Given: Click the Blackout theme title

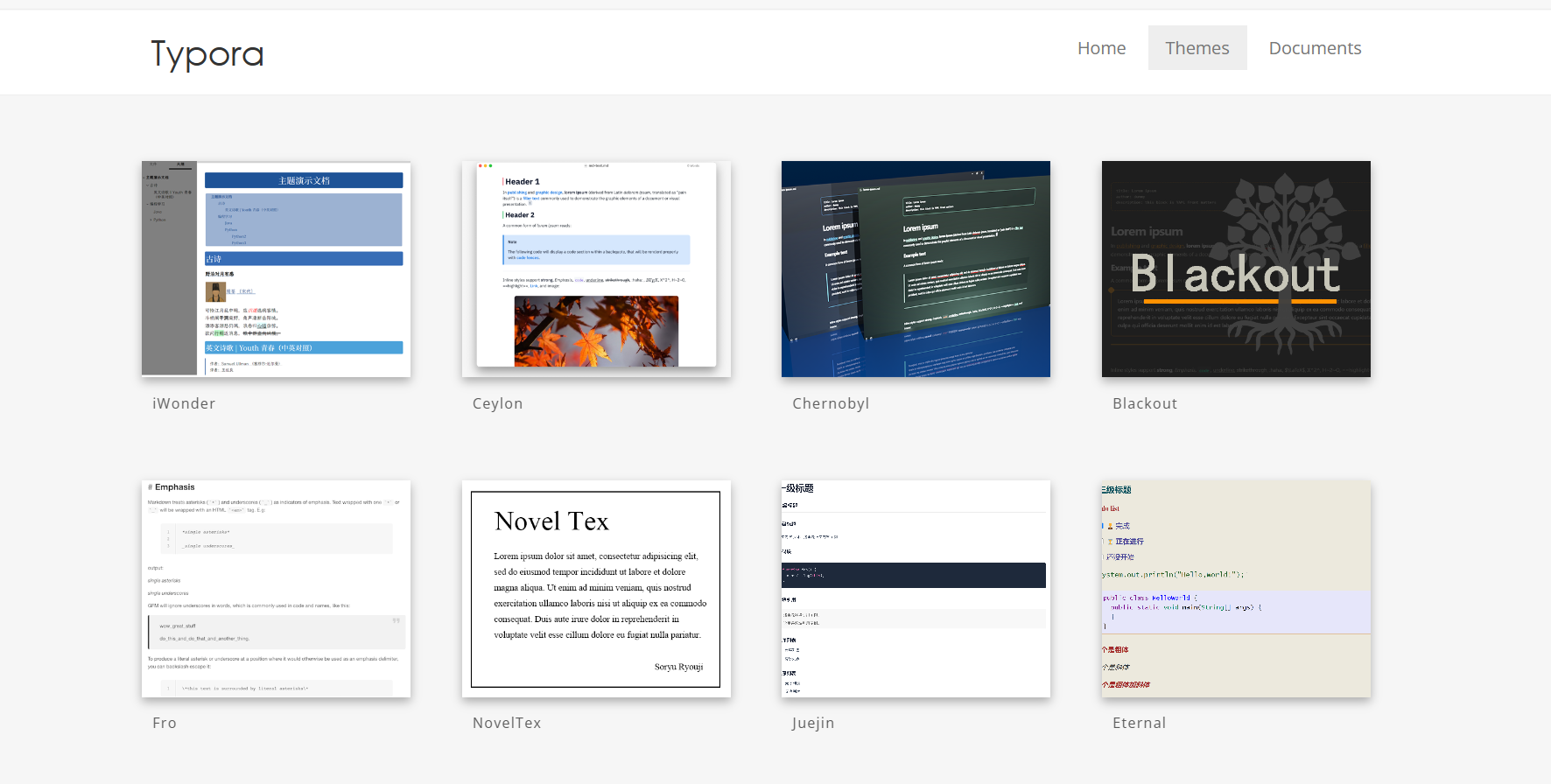Looking at the screenshot, I should coord(1145,403).
